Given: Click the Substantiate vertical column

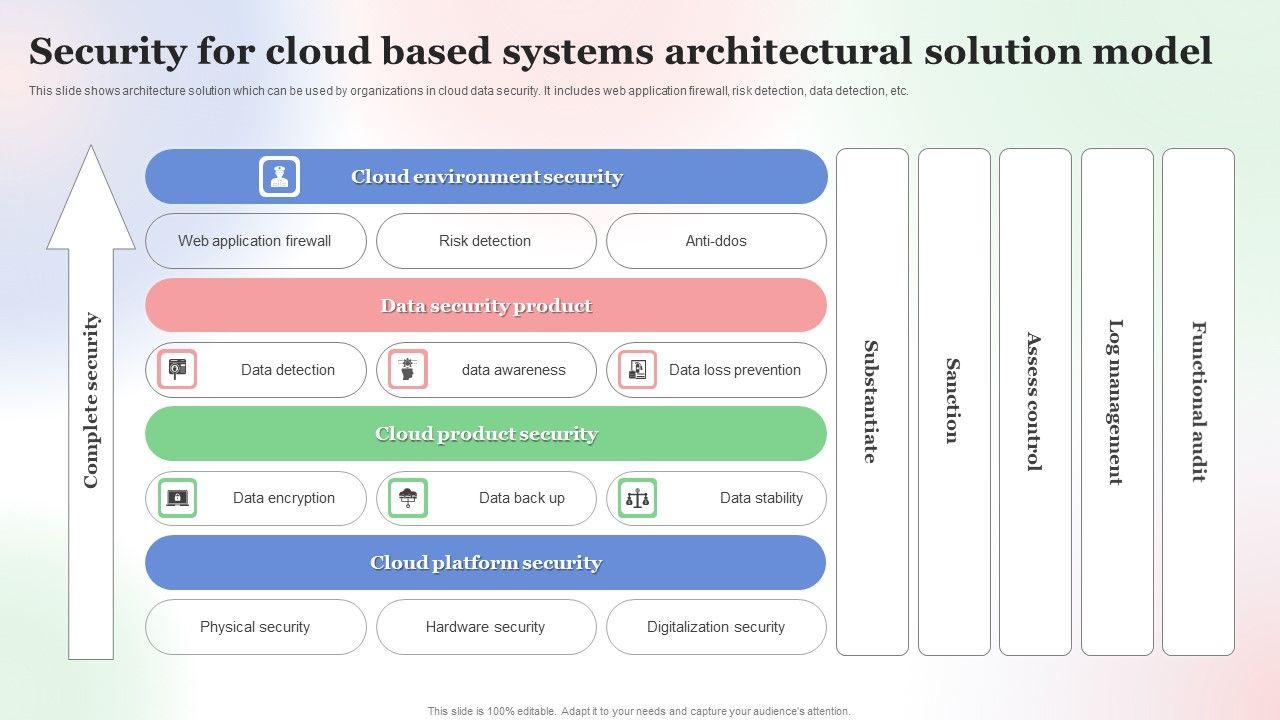Looking at the screenshot, I should click(x=872, y=402).
